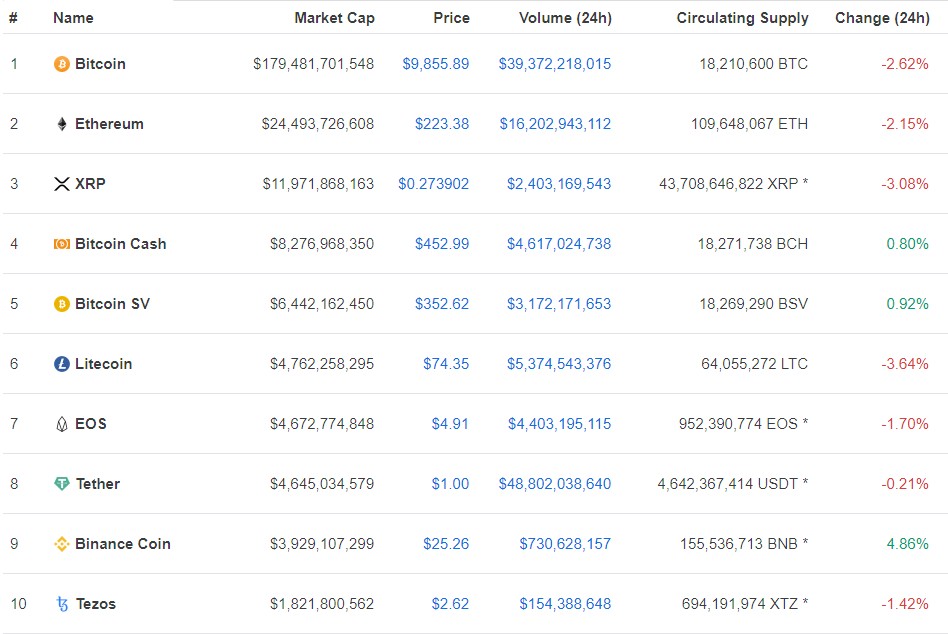Screen dimensions: 948x634
Task: Open the Bitcoin name link
Action: click(x=100, y=63)
